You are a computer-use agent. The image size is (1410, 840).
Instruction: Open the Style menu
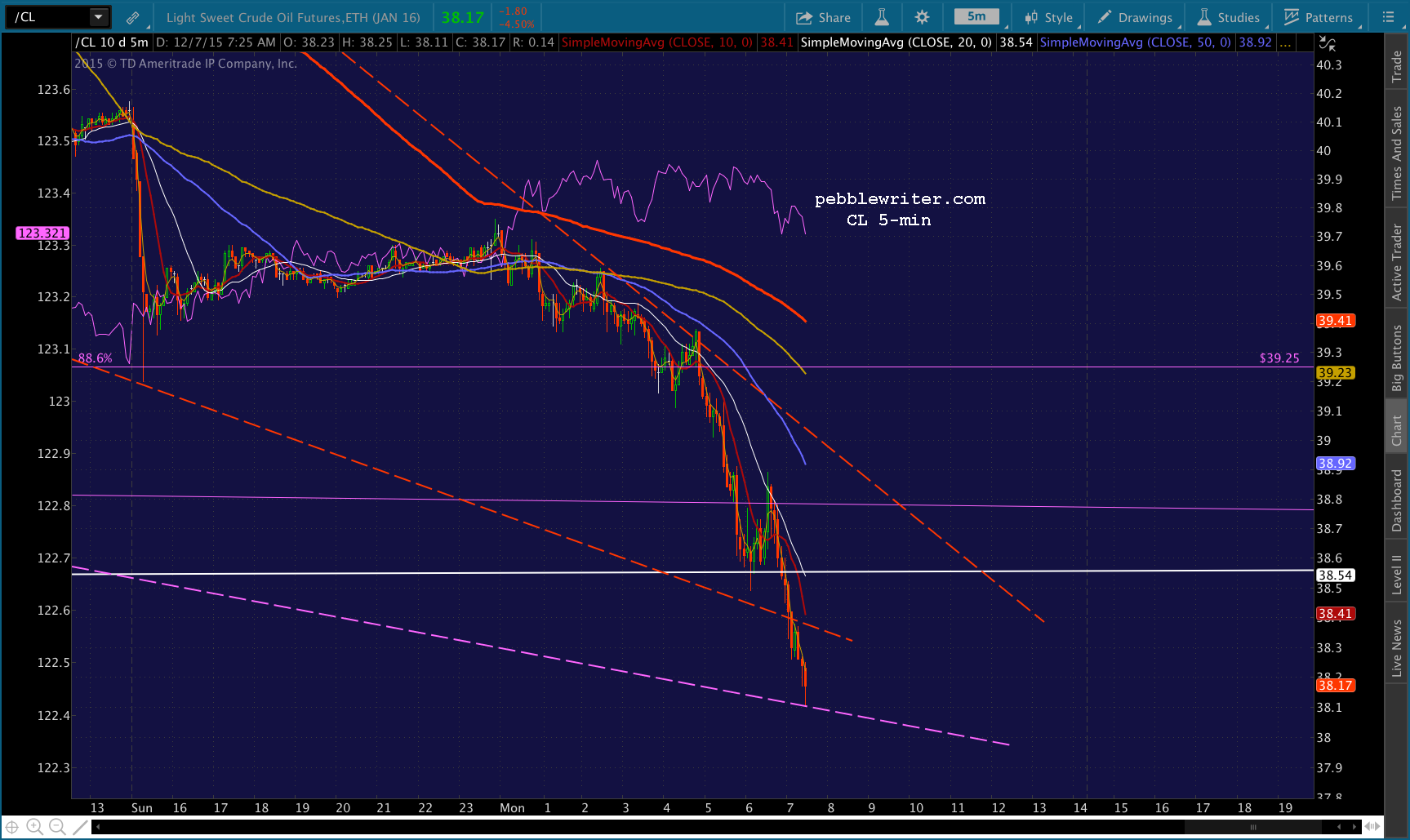point(1049,17)
